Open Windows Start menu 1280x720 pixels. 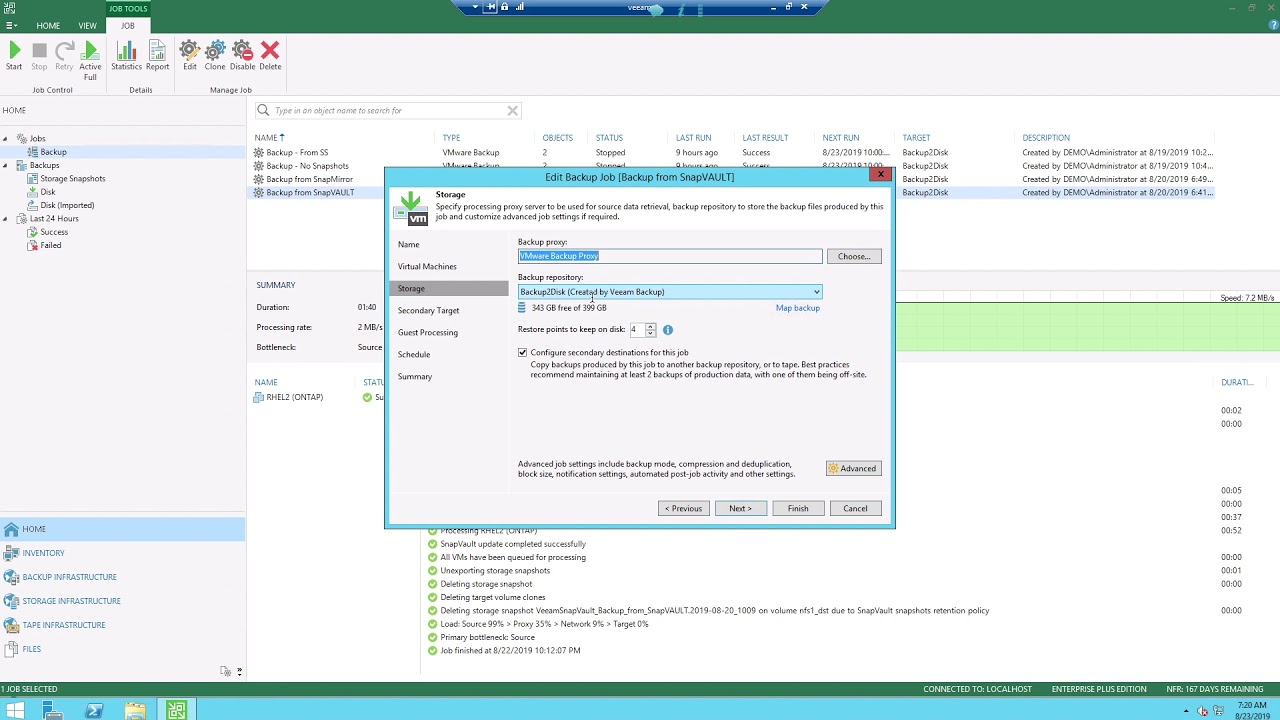[16, 711]
